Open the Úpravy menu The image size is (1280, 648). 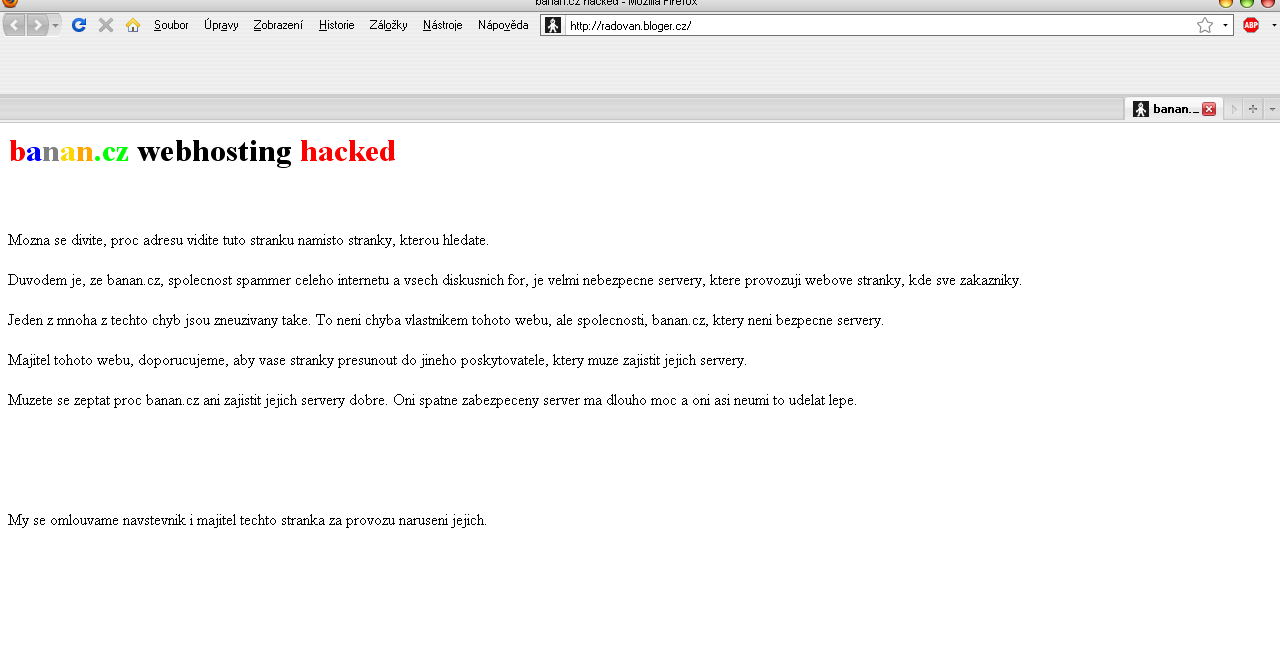click(221, 25)
